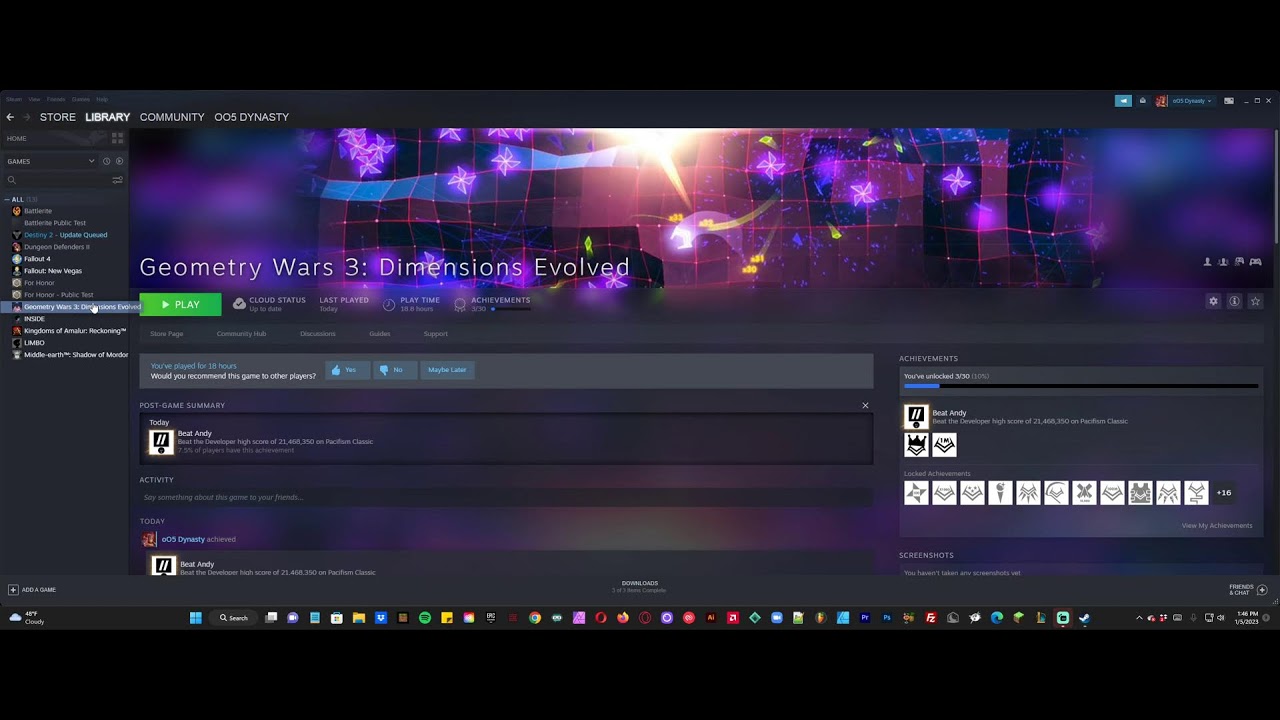The image size is (1280, 720).
Task: Open the inbox notifications envelope icon
Action: tap(1142, 101)
